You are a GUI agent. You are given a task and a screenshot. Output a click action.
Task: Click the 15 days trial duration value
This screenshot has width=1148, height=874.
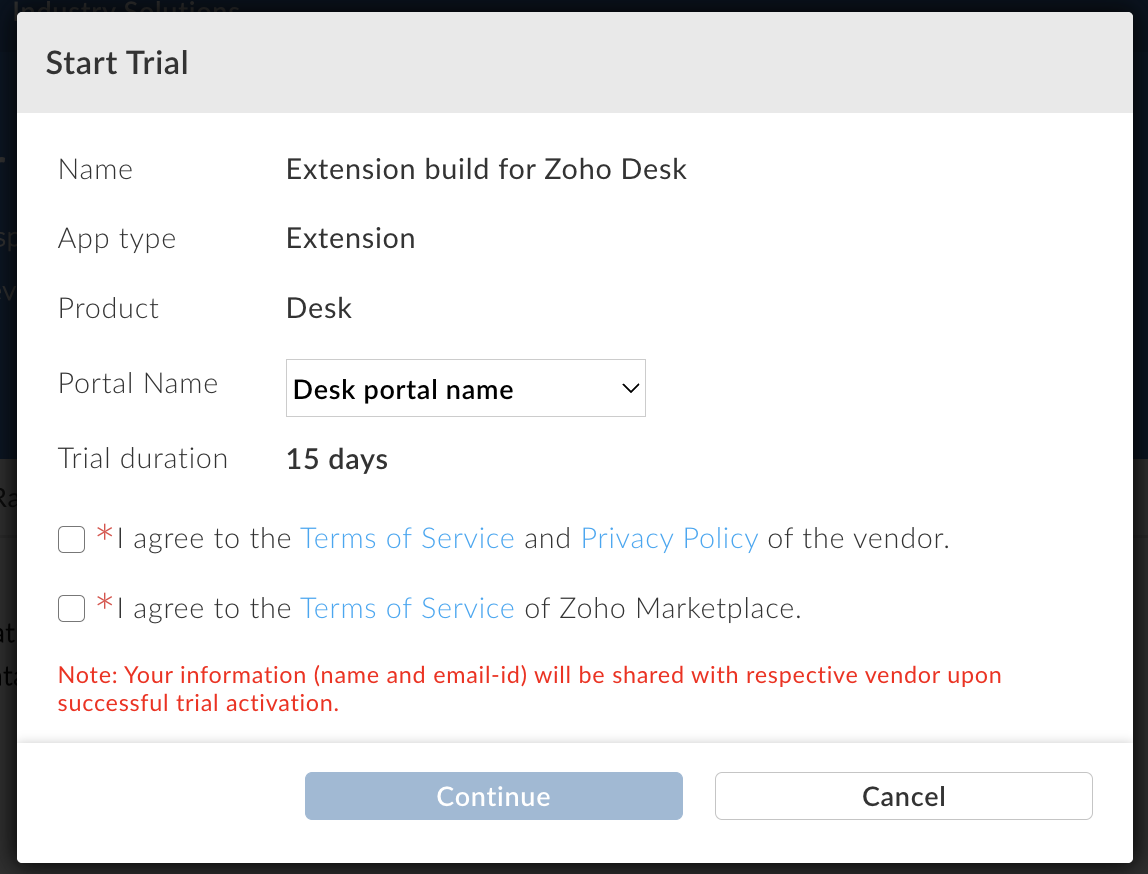(337, 460)
